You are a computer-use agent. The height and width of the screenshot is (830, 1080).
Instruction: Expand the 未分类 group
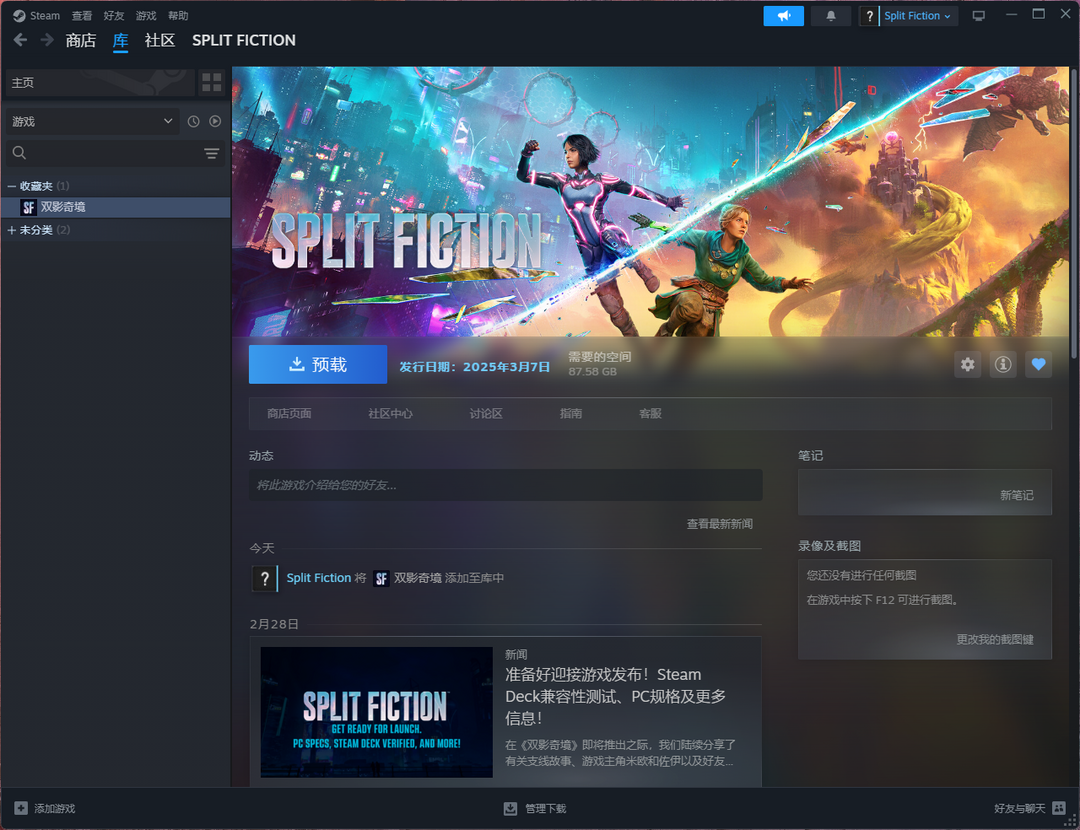[38, 229]
